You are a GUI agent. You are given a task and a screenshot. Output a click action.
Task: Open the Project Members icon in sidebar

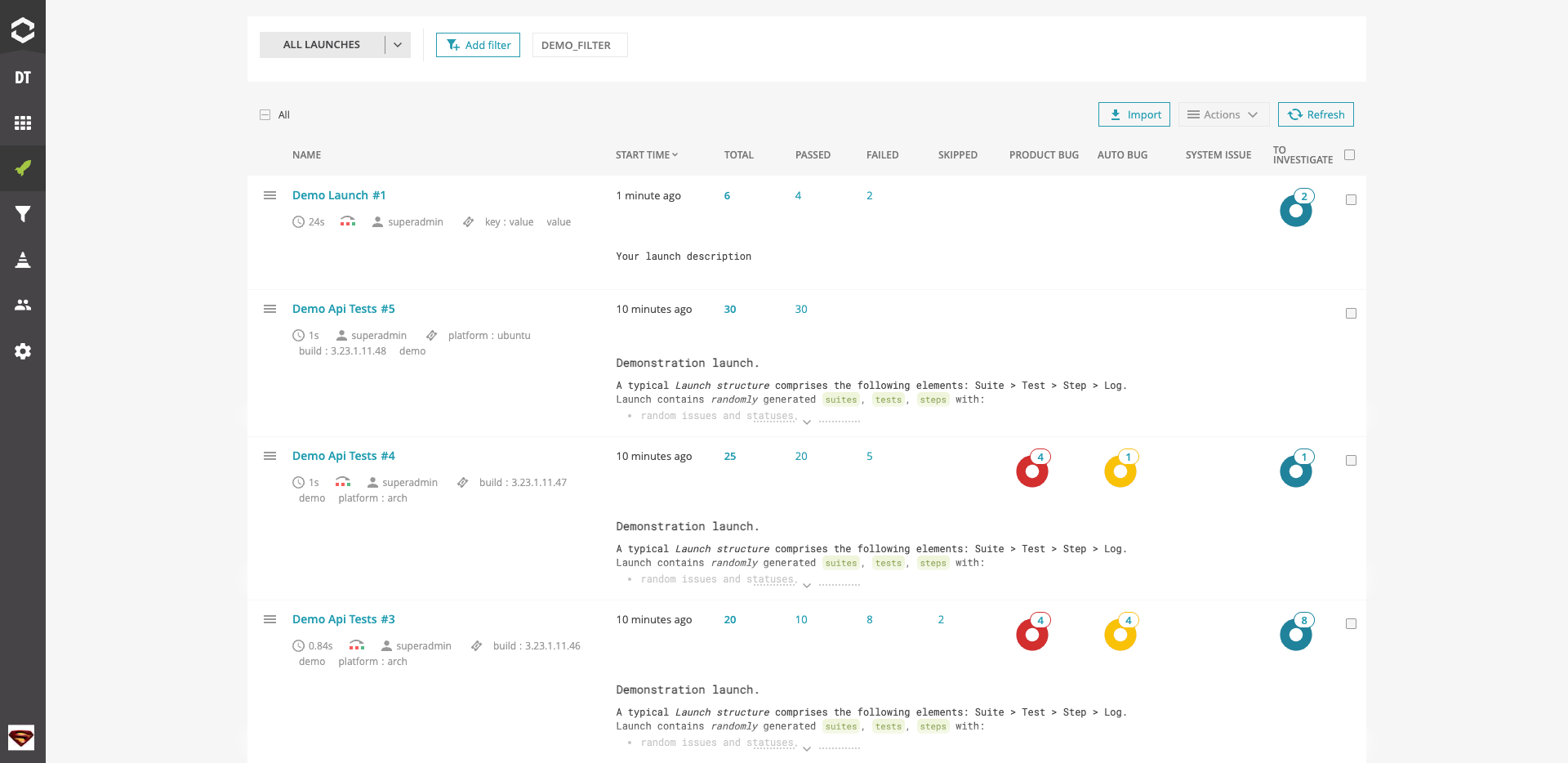[23, 305]
